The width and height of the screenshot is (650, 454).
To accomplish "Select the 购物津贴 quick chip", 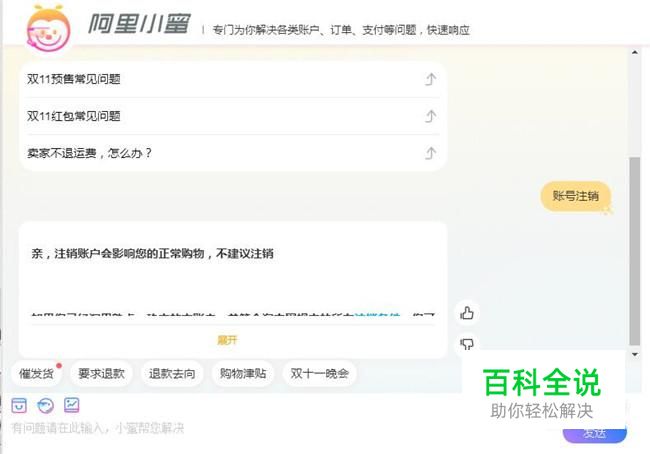I will [x=243, y=374].
